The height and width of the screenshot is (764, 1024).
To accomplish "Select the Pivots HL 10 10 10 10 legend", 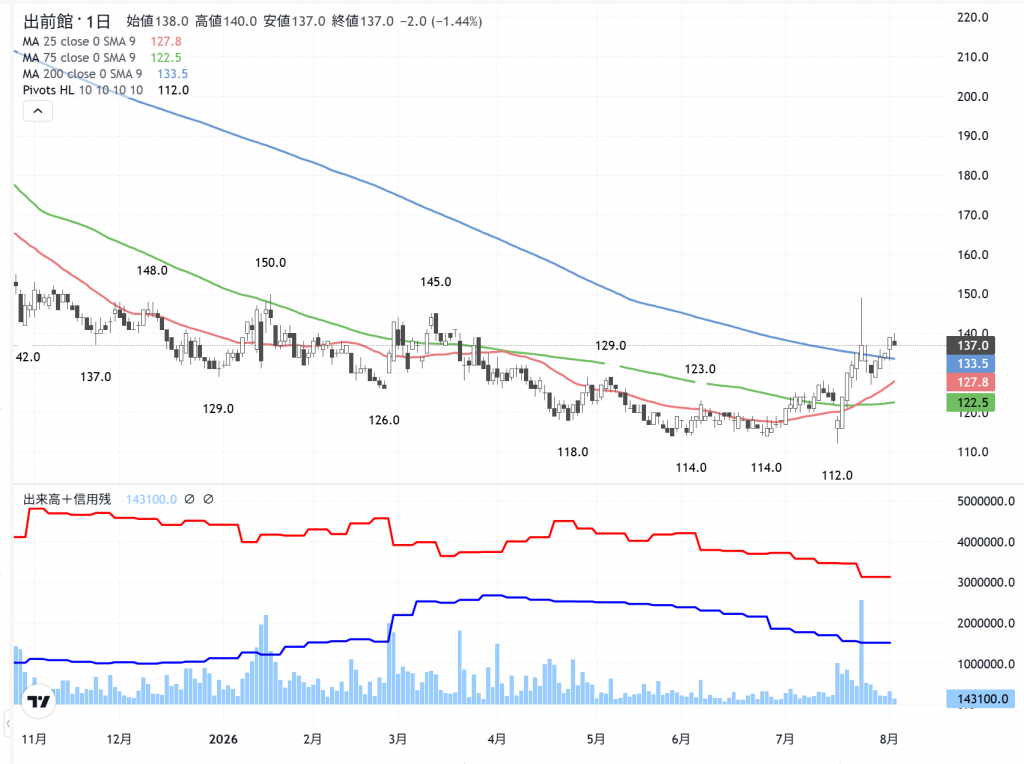I will tap(83, 90).
